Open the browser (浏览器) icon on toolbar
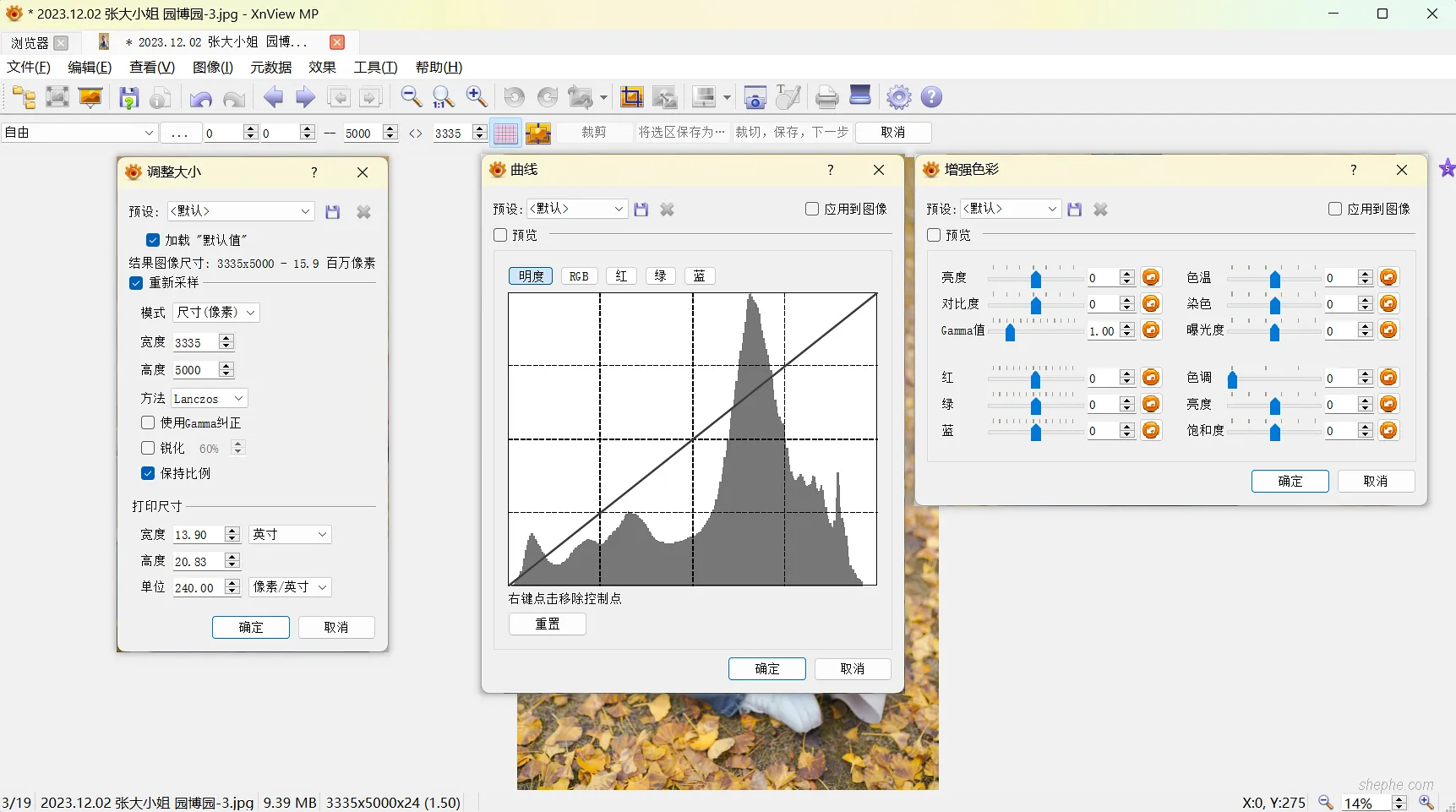This screenshot has height=812, width=1456. point(23,97)
